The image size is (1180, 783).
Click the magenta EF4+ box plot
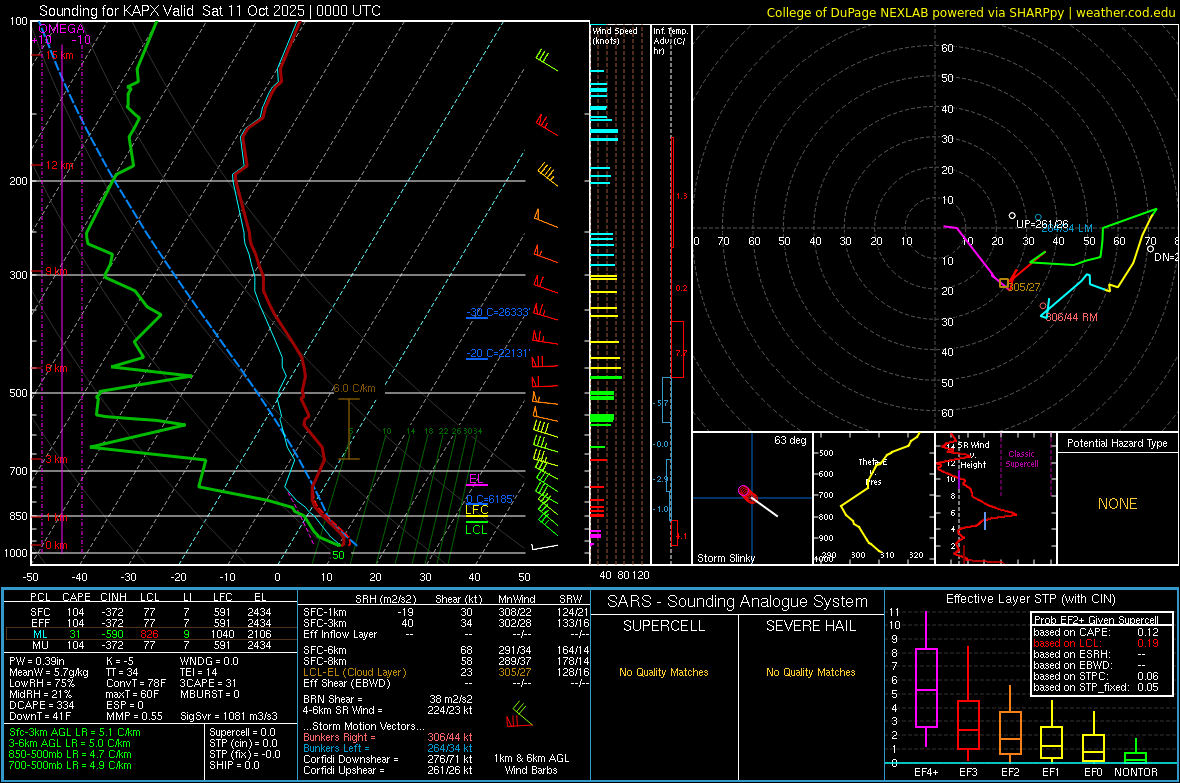(926, 680)
